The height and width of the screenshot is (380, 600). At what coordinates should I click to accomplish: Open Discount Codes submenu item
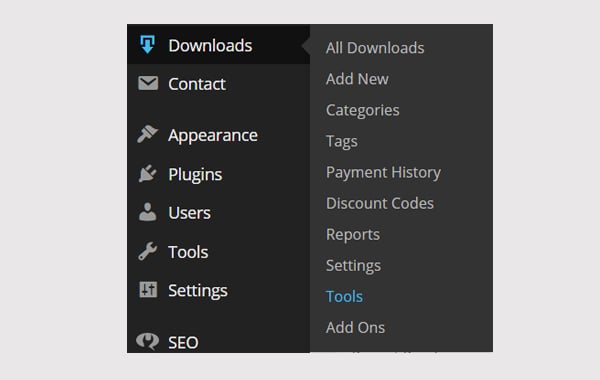pyautogui.click(x=380, y=203)
